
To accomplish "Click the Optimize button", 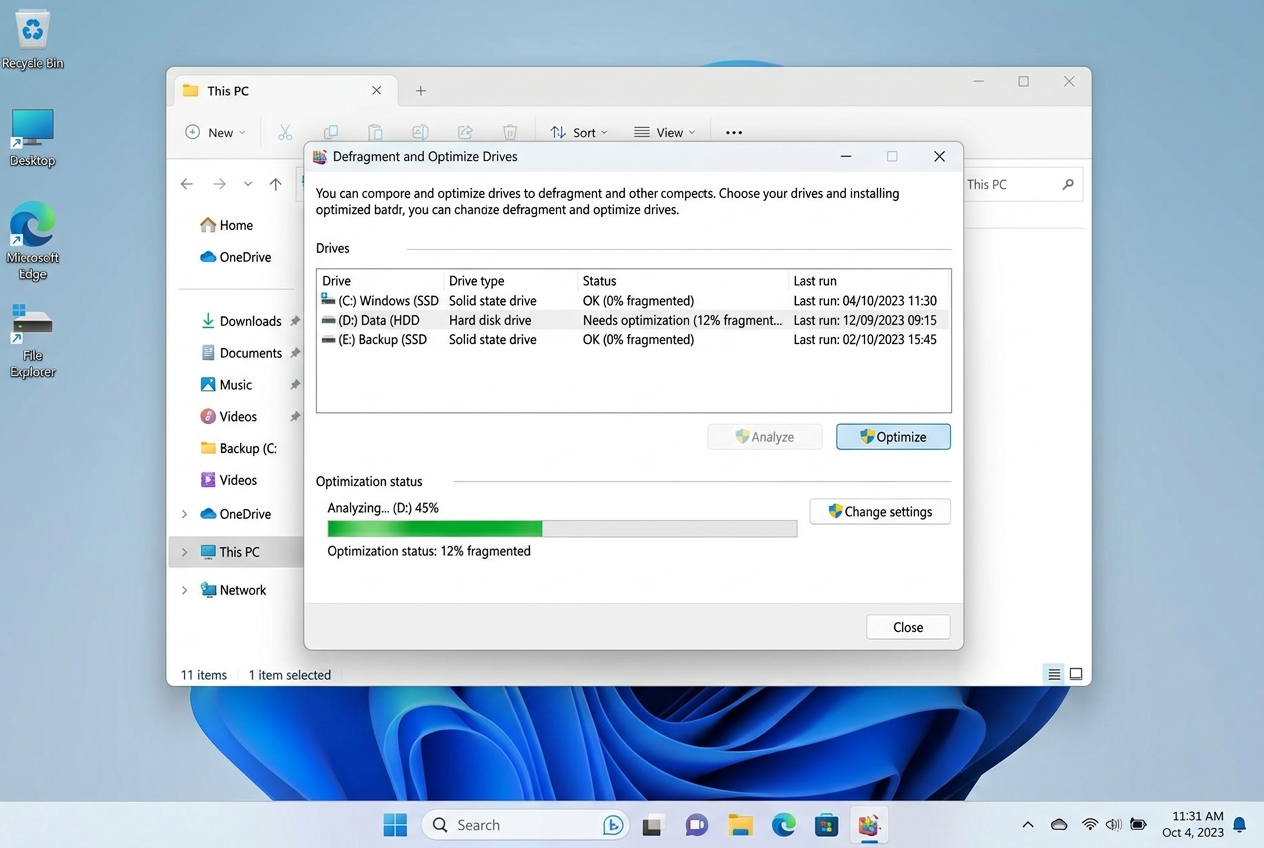I will [893, 437].
